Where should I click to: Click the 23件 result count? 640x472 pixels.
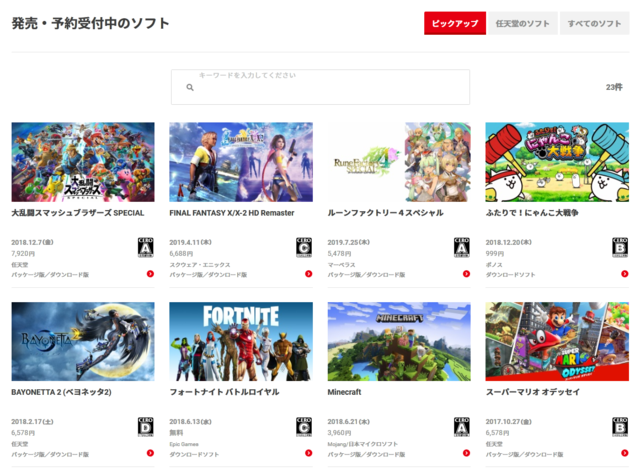coord(614,87)
